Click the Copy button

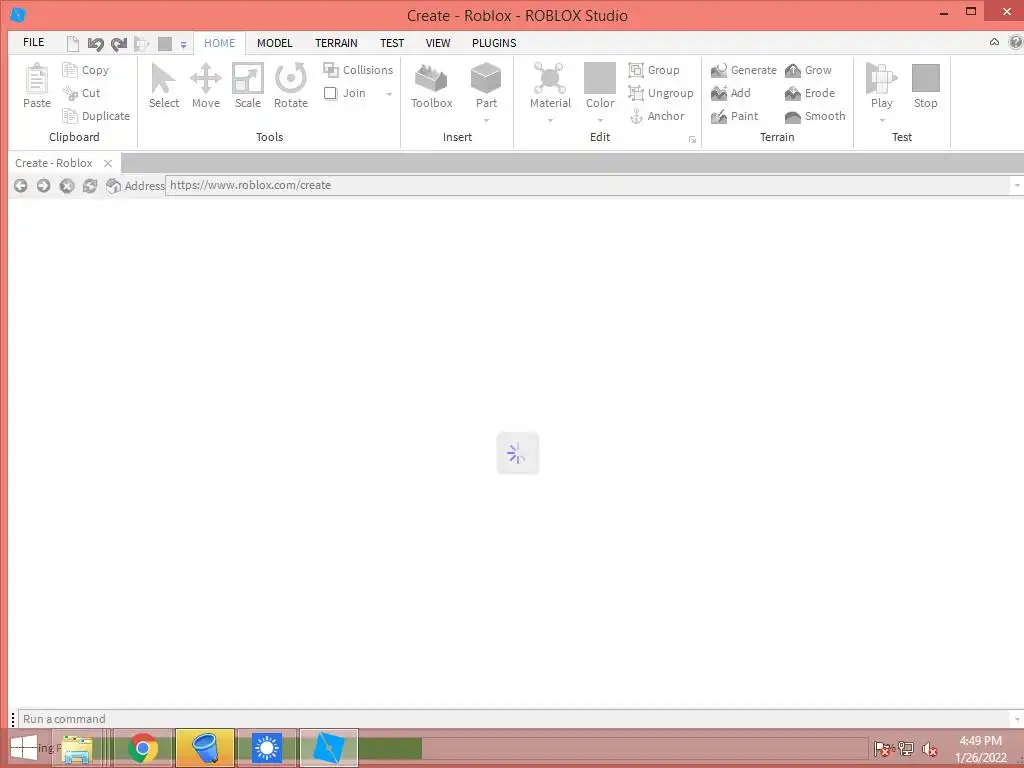86,70
